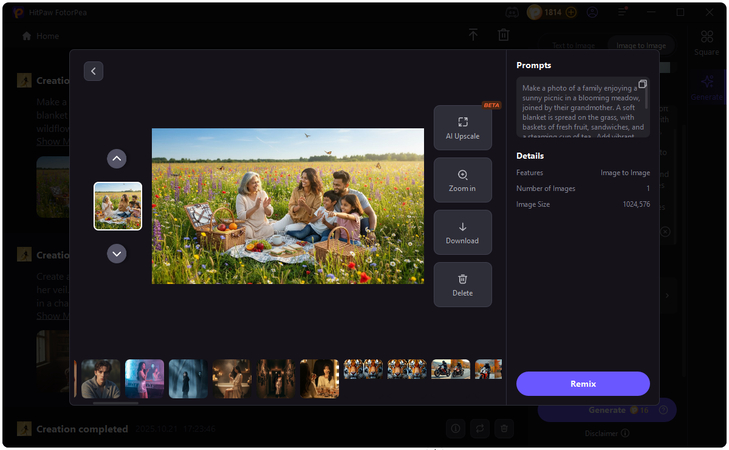This screenshot has height=450, width=729.
Task: Go to next image with down chevron
Action: click(117, 254)
